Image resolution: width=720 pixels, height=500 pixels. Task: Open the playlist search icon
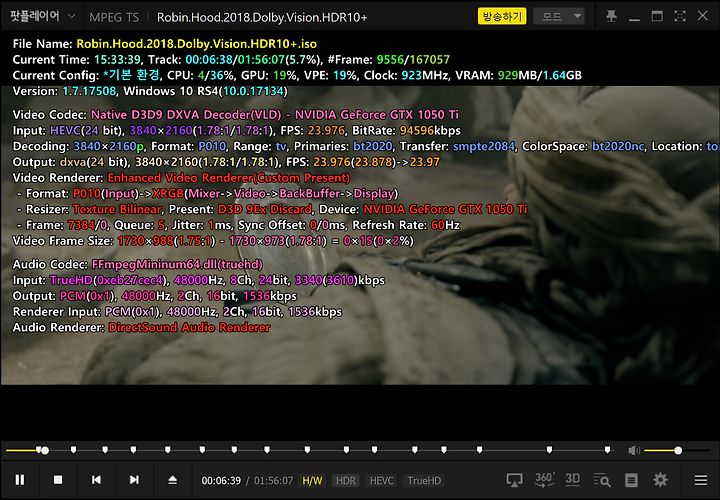[x=602, y=480]
